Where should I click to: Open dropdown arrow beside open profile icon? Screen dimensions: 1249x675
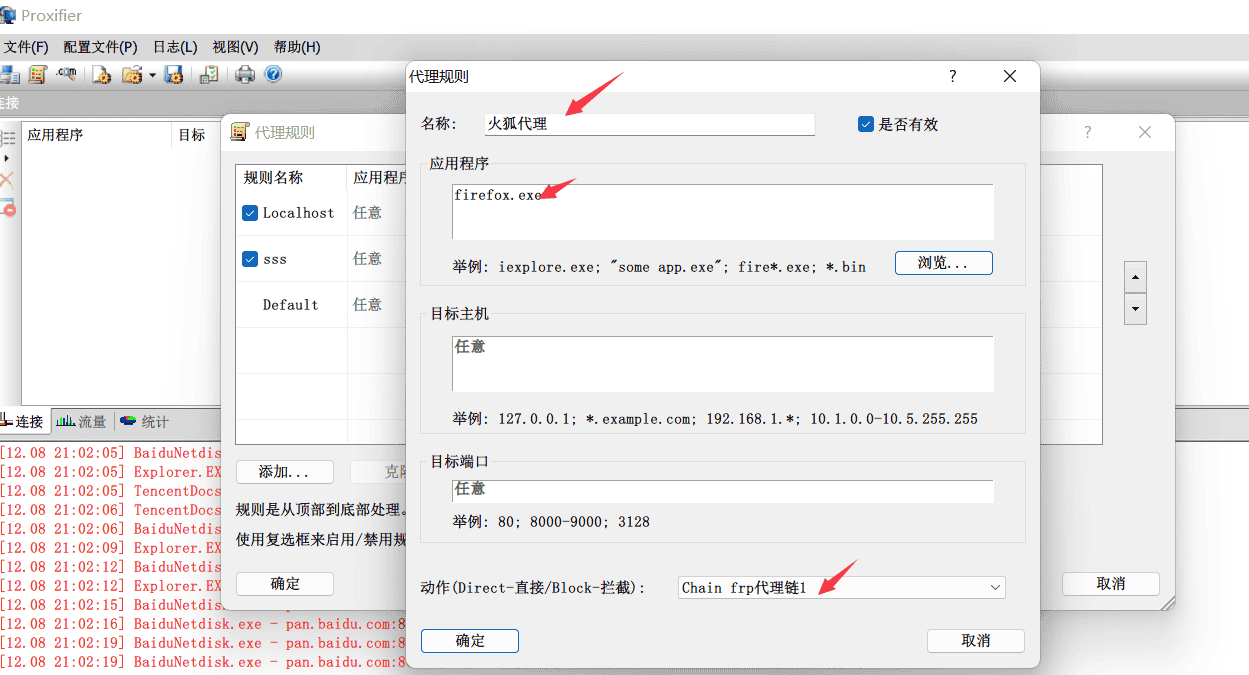(153, 75)
